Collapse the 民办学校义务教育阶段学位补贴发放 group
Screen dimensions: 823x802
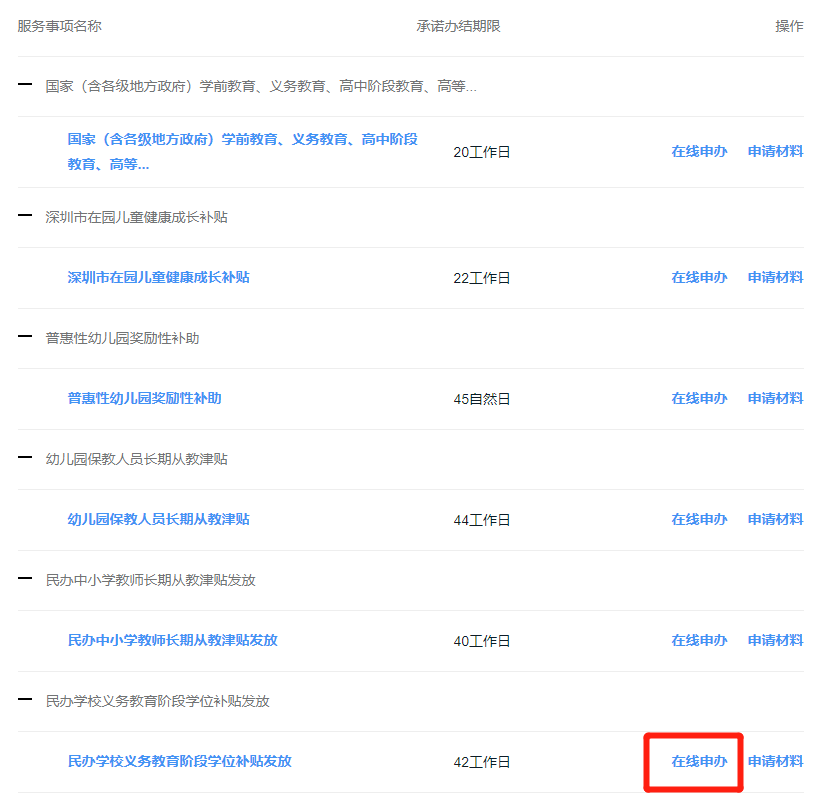coord(25,699)
